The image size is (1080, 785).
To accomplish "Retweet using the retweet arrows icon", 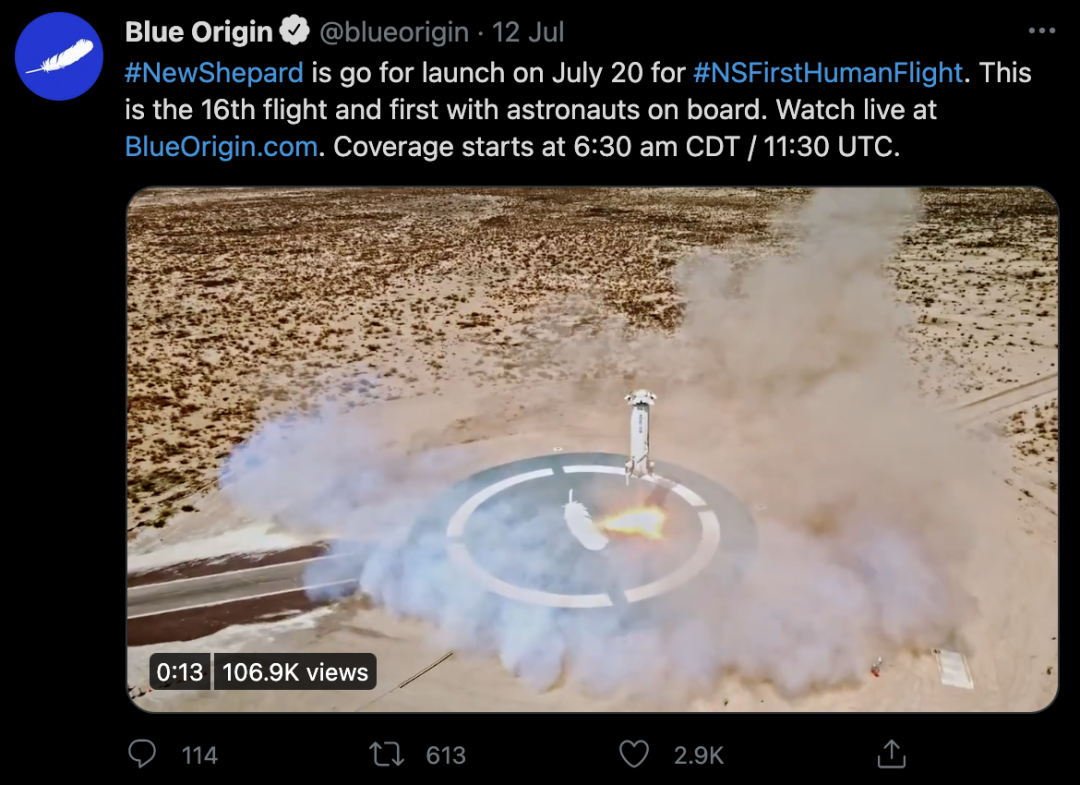I will (386, 753).
